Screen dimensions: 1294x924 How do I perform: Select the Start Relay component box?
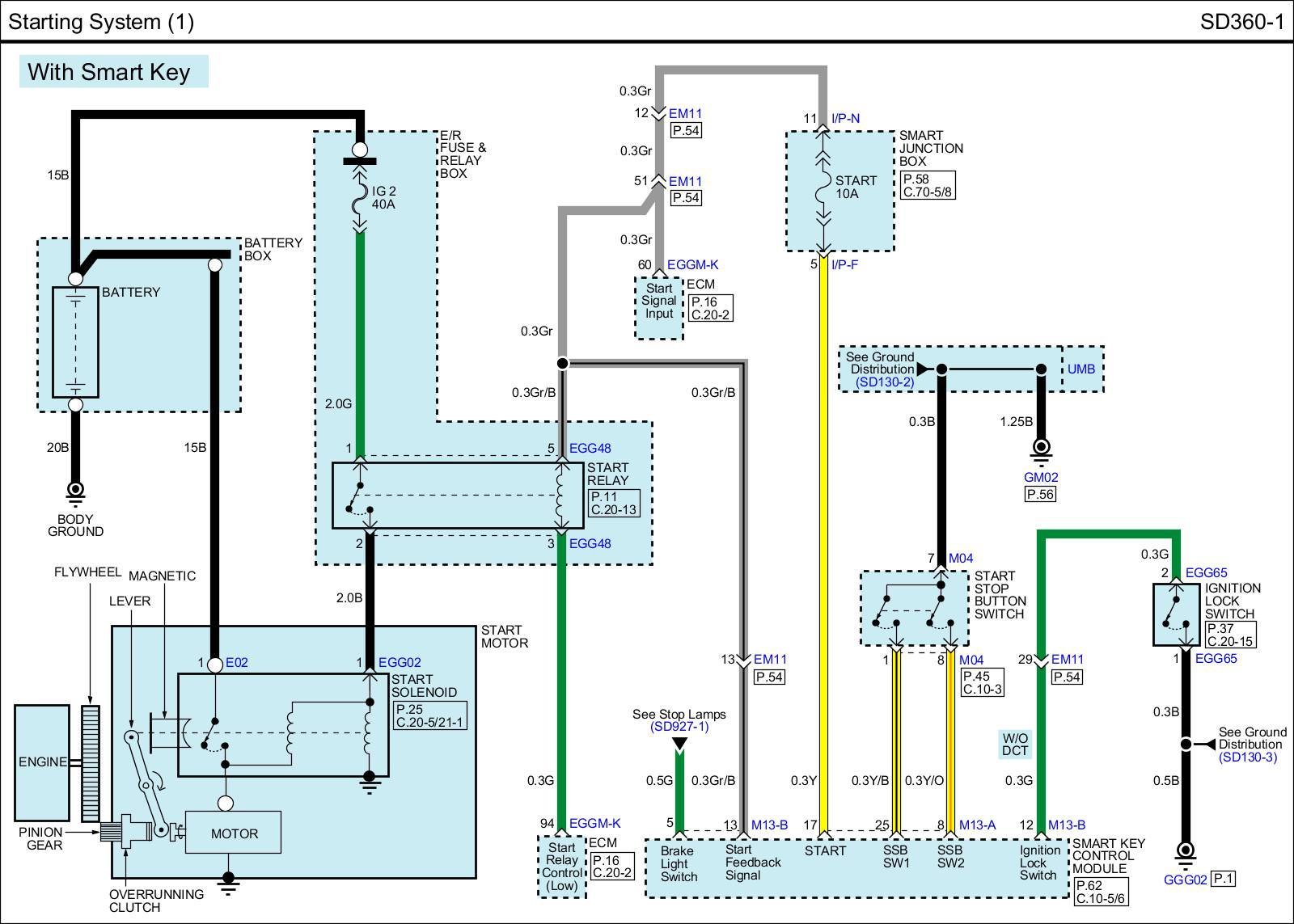coord(457,495)
